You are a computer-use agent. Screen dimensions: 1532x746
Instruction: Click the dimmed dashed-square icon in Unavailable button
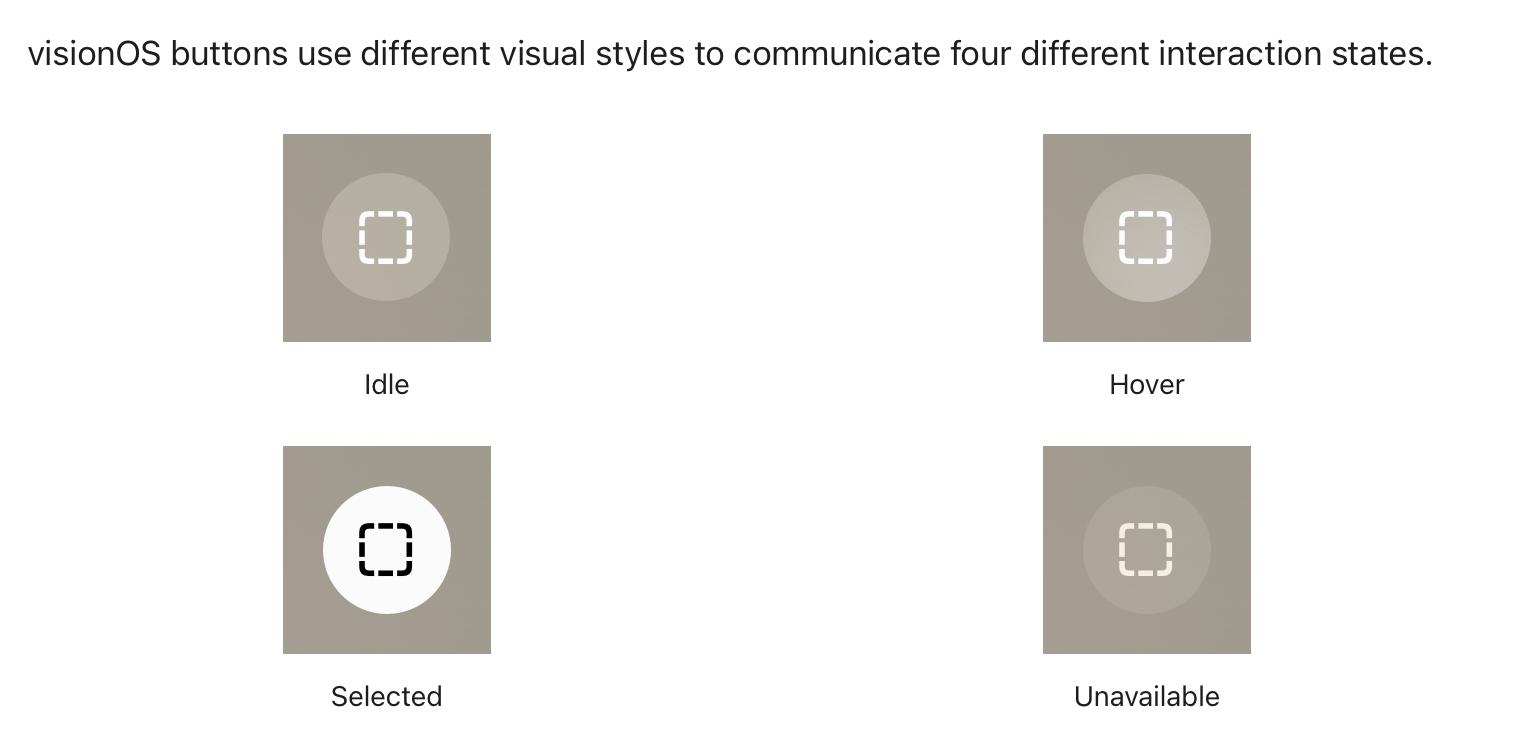tap(1146, 550)
